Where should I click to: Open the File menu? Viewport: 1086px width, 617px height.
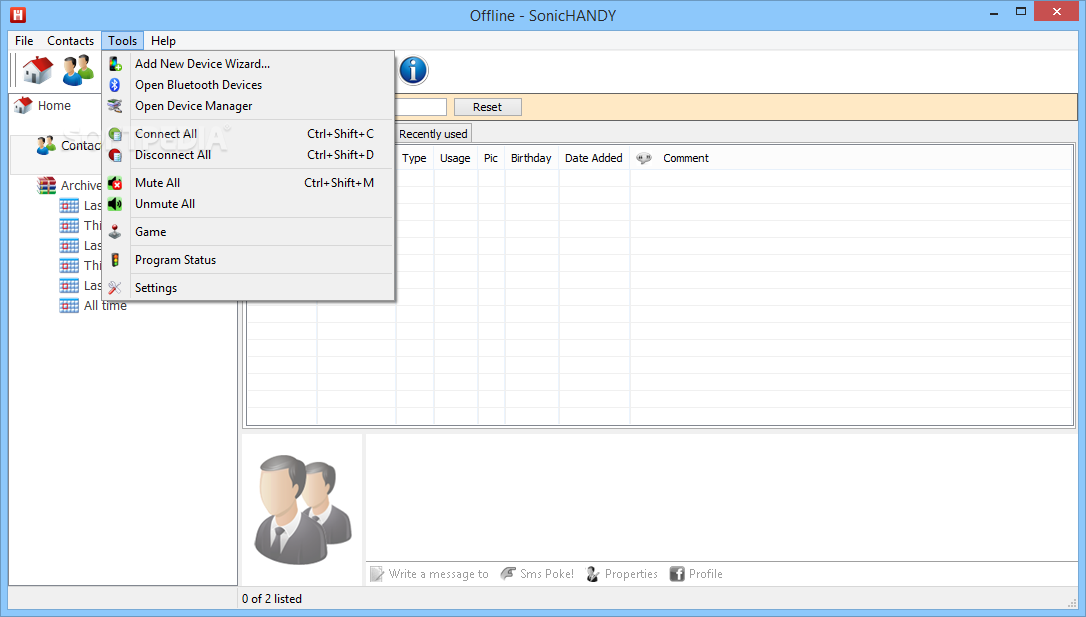pos(24,41)
